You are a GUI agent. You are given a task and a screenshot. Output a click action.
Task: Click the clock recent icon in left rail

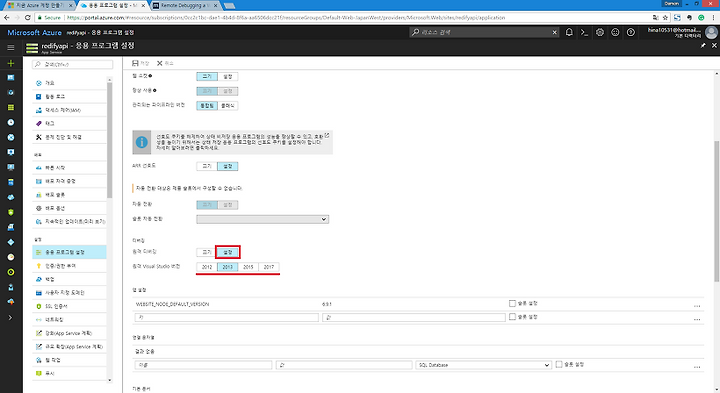[11, 123]
